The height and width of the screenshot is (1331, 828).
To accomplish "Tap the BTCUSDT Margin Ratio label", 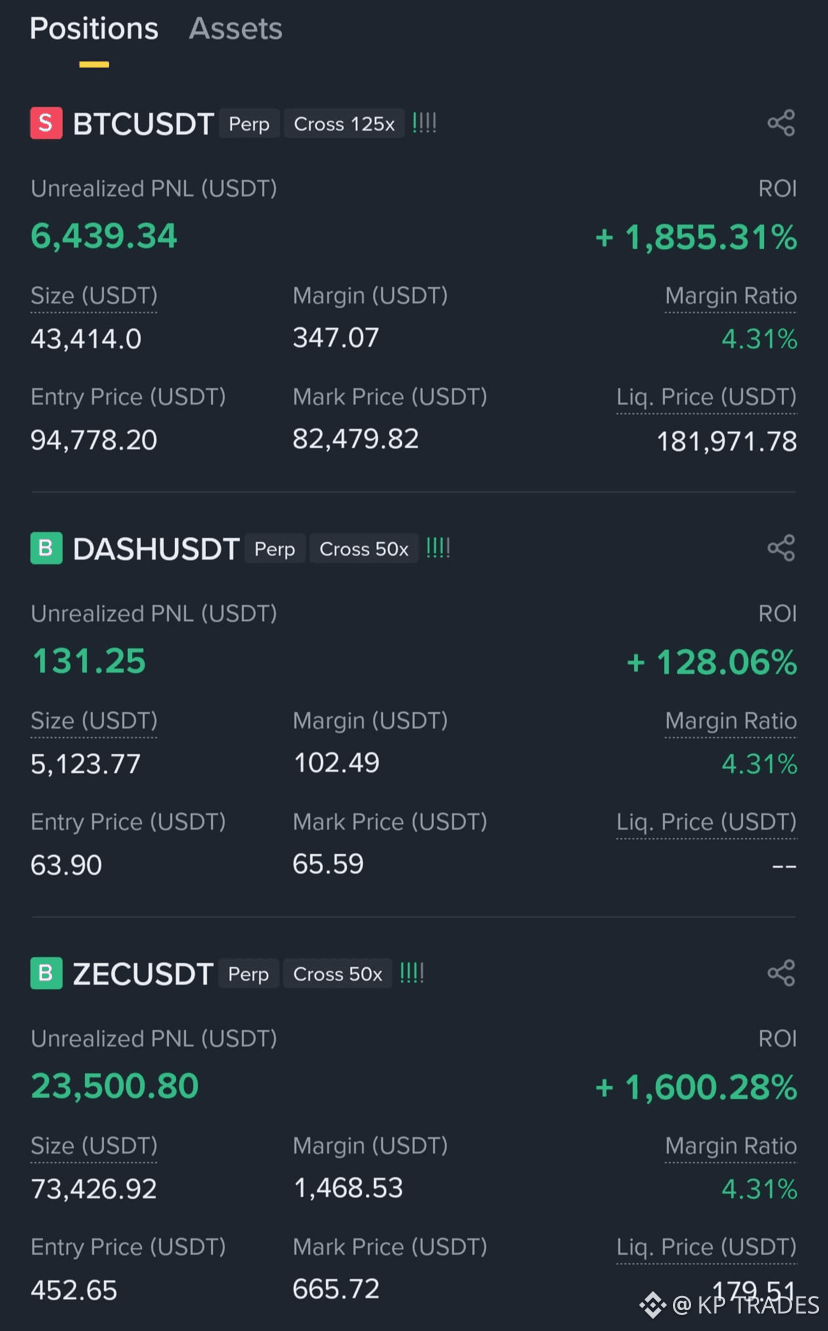I will point(731,297).
